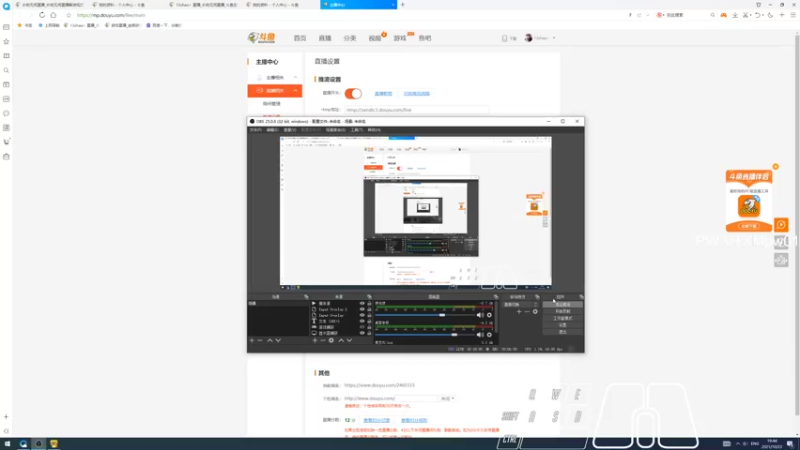The width and height of the screenshot is (800, 450).
Task: Turn off the Douyu live stream switch
Action: tap(353, 93)
